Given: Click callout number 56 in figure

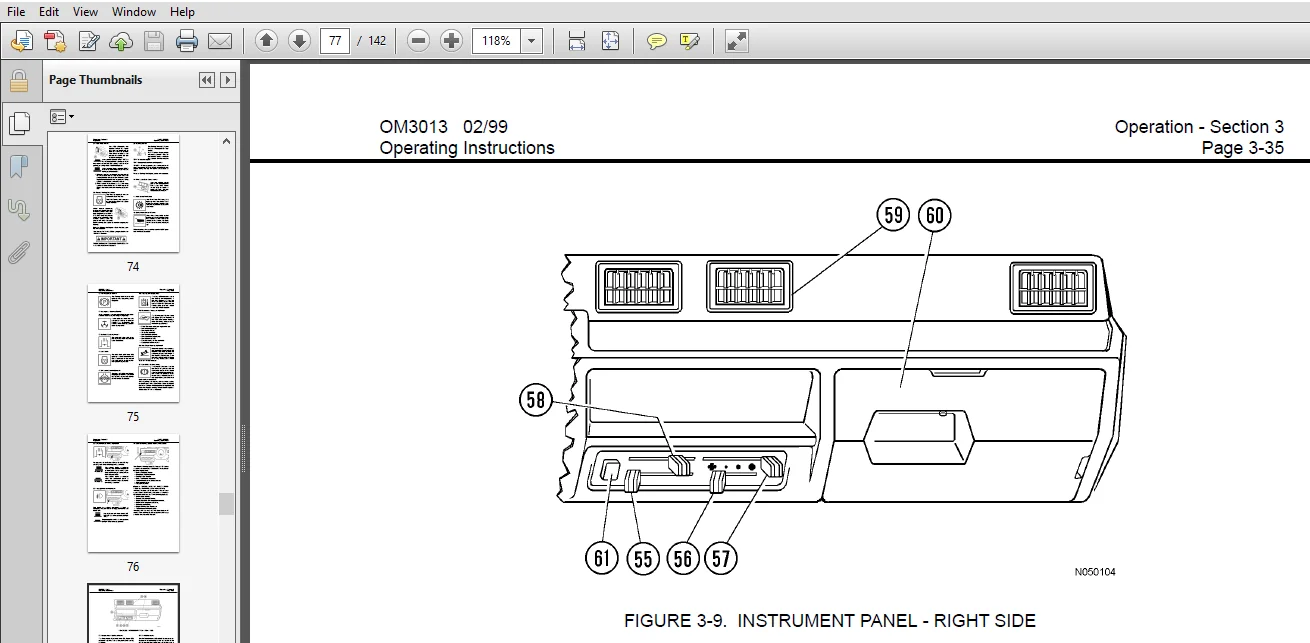Looking at the screenshot, I should [x=683, y=557].
